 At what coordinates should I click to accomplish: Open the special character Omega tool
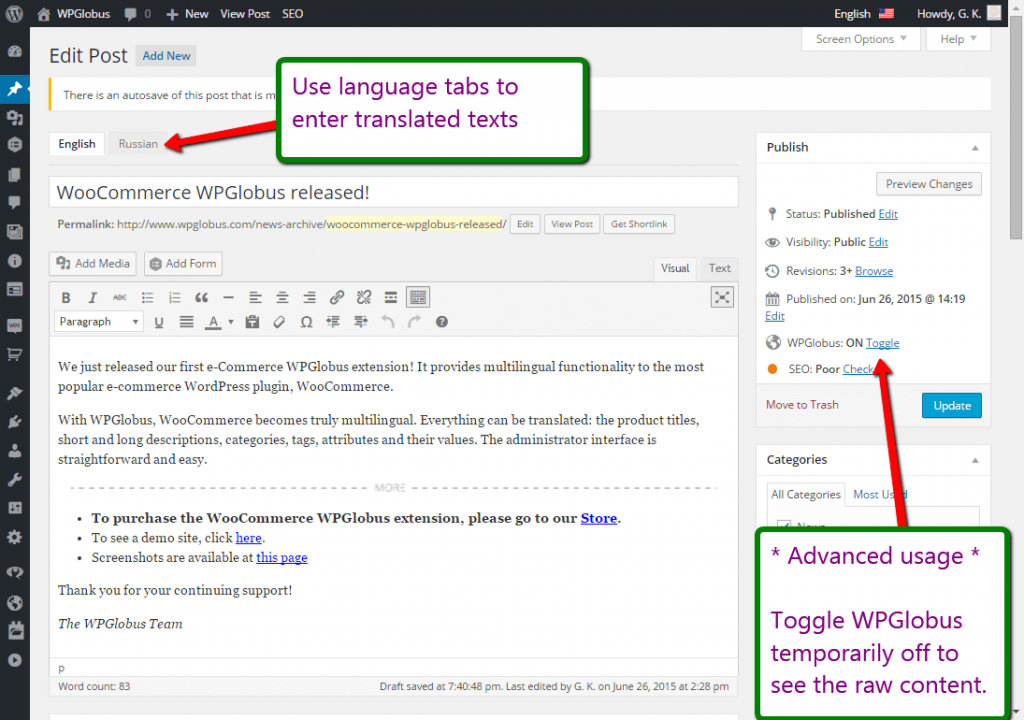coord(306,322)
